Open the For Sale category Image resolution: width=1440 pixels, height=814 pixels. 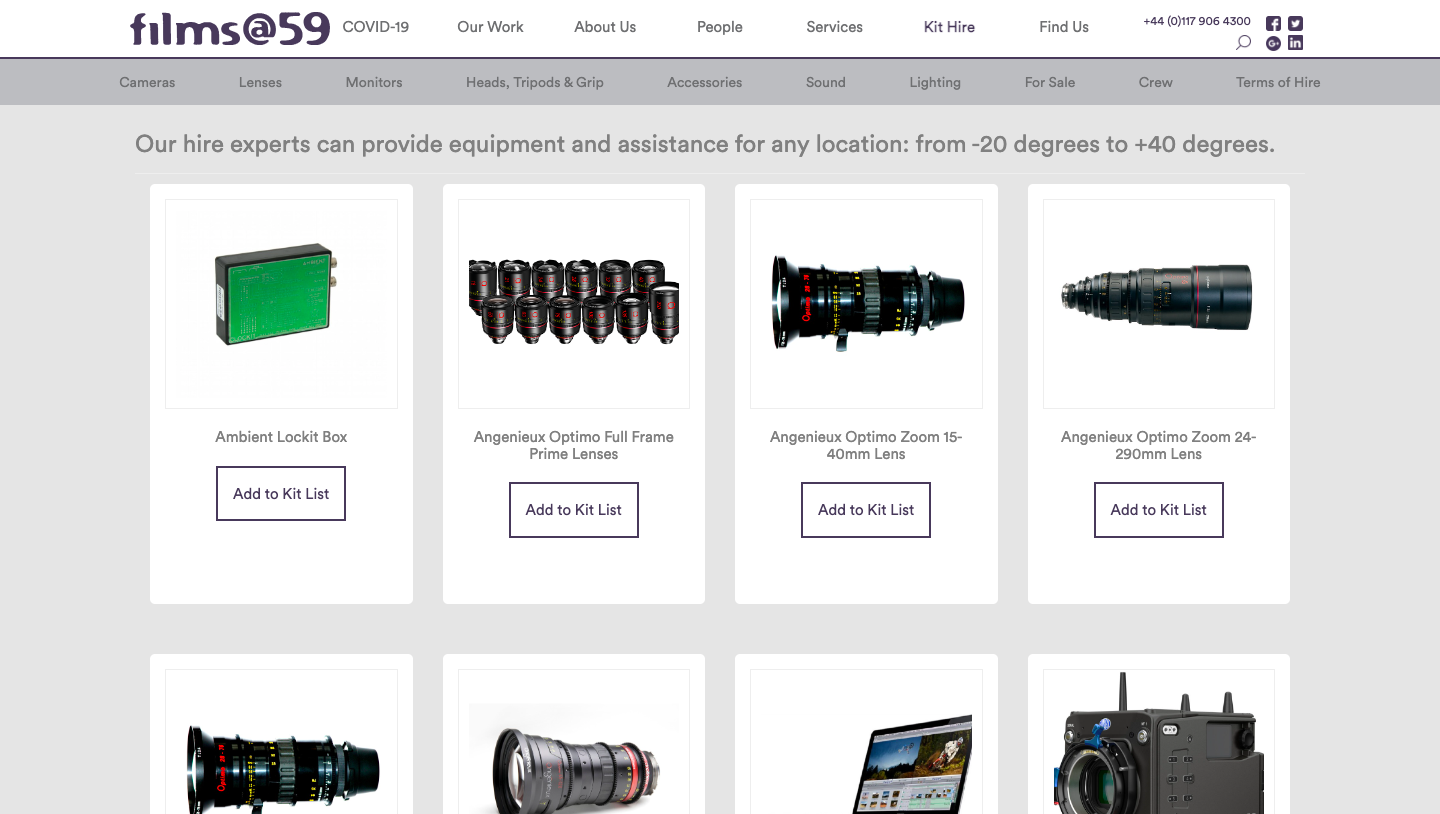[1050, 82]
